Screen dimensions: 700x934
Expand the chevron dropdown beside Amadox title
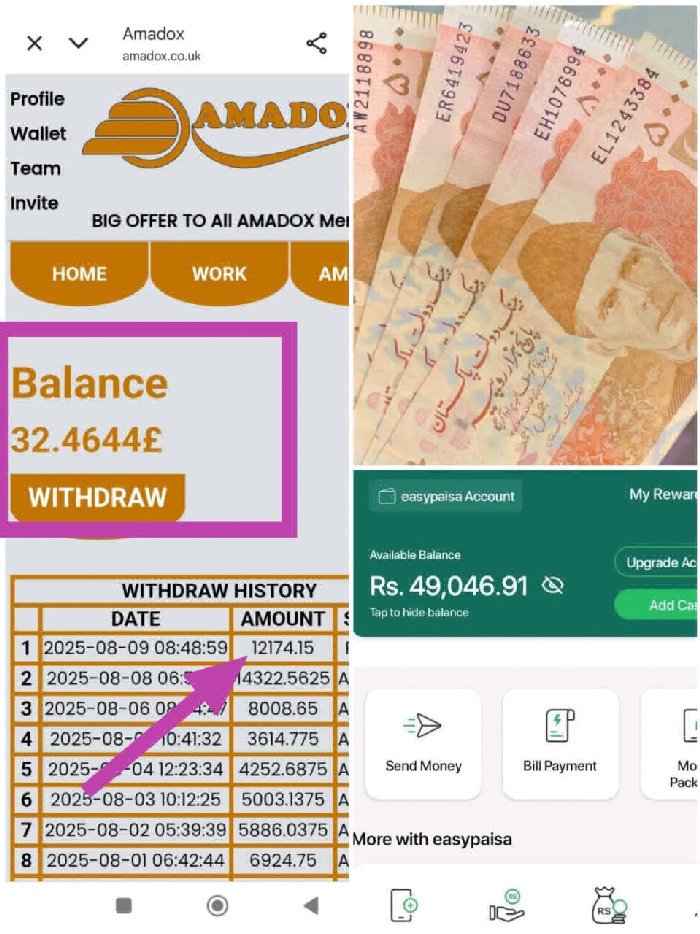(78, 43)
